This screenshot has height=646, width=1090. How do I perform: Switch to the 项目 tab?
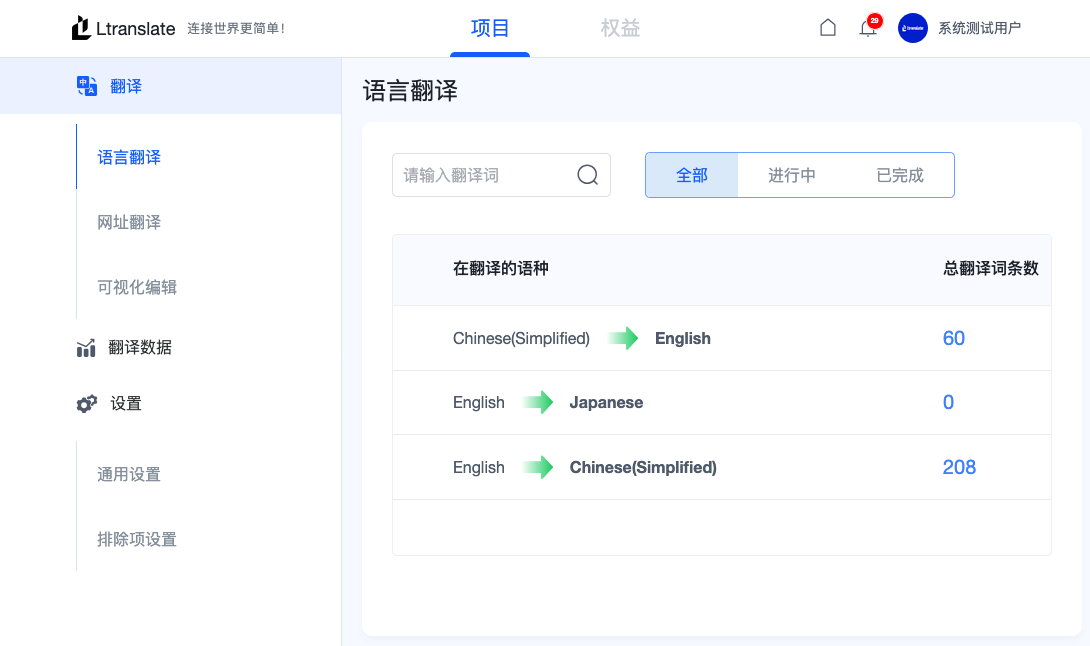point(489,28)
